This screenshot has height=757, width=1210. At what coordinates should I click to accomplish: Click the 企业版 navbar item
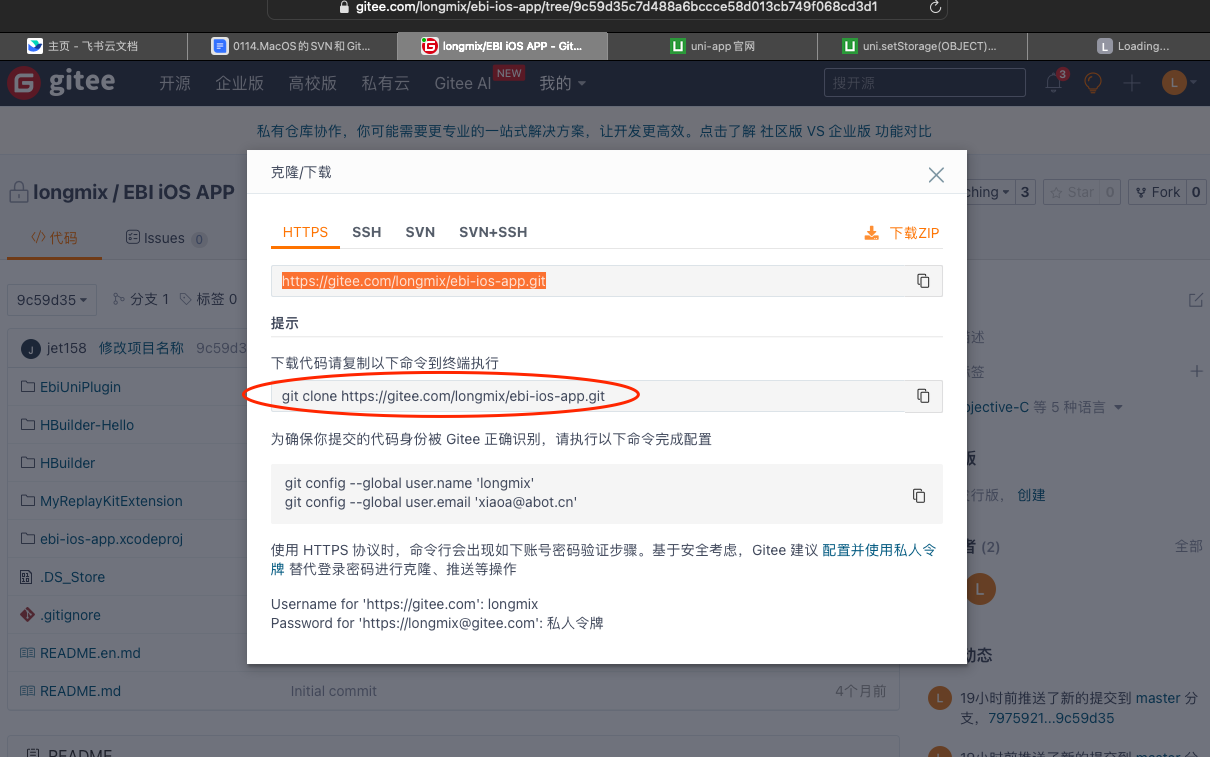[240, 83]
